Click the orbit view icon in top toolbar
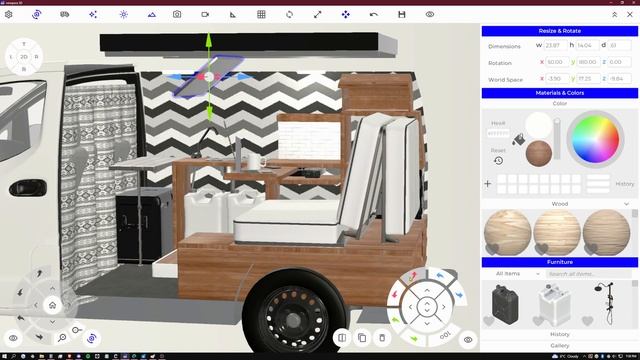 pyautogui.click(x=36, y=14)
